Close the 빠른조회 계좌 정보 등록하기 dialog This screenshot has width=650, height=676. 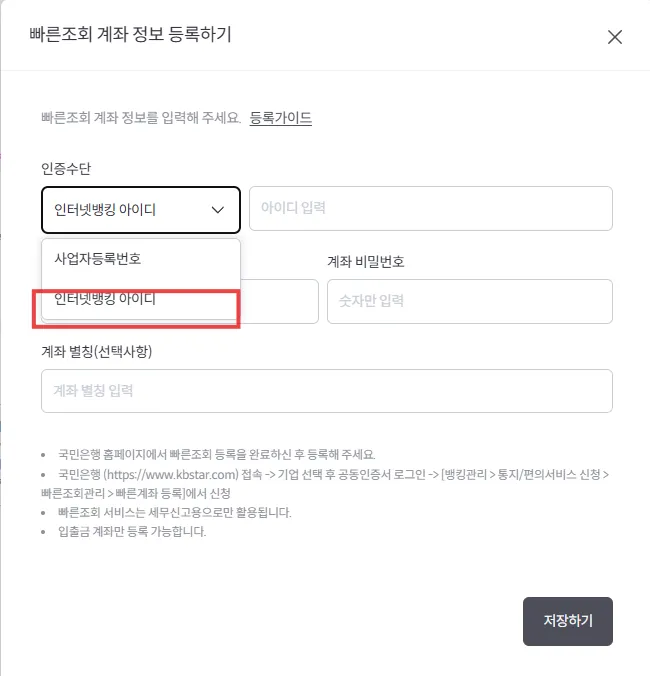[x=615, y=37]
